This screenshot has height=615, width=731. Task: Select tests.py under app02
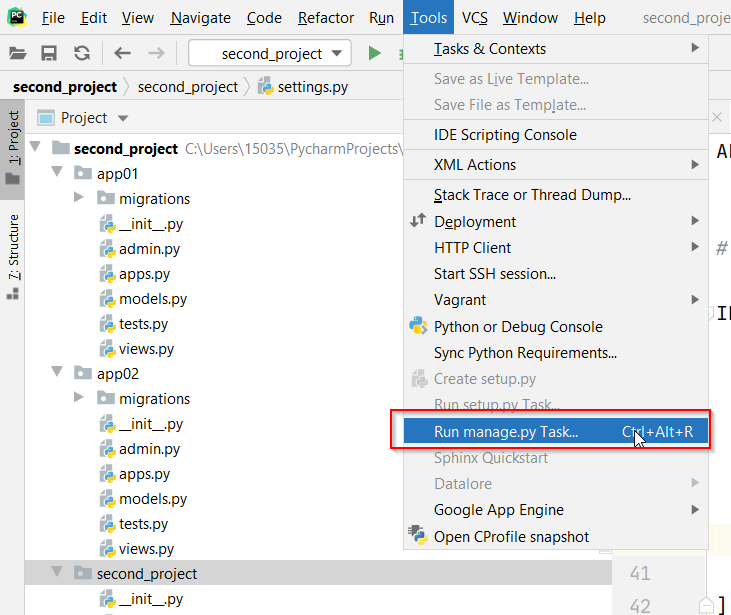click(x=143, y=524)
